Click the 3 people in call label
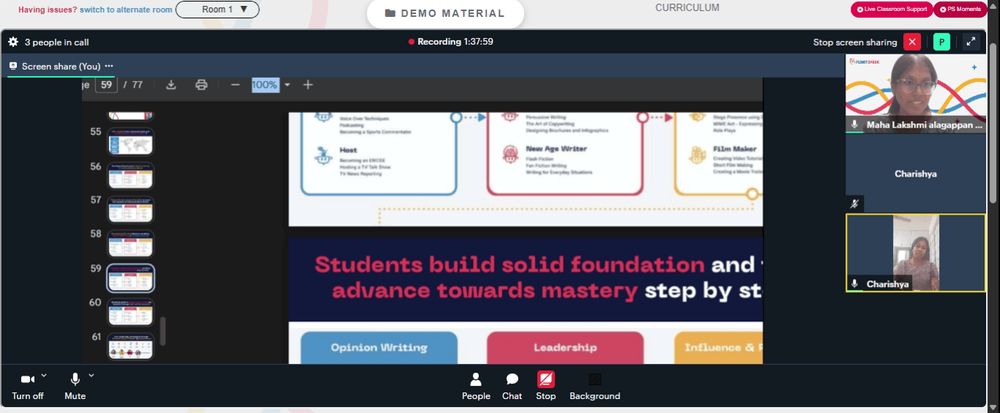Screen dimensions: 1000x413 (57, 42)
